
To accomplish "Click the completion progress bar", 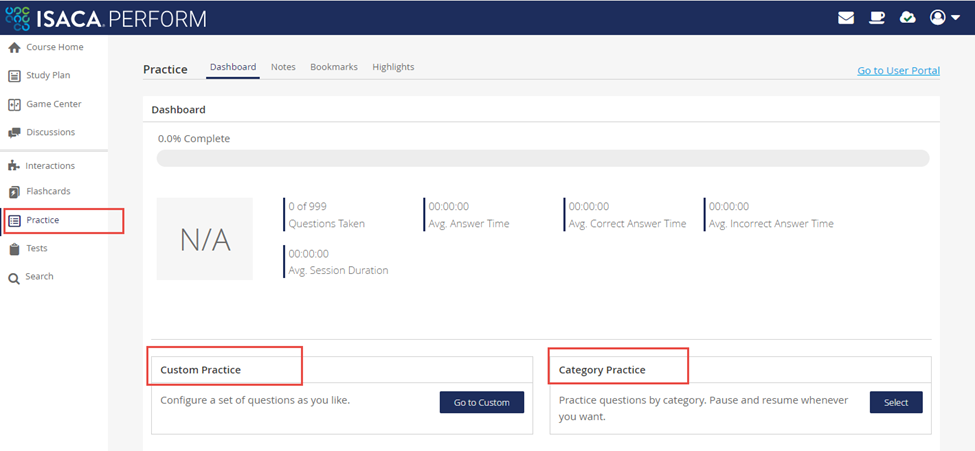I will 542,158.
